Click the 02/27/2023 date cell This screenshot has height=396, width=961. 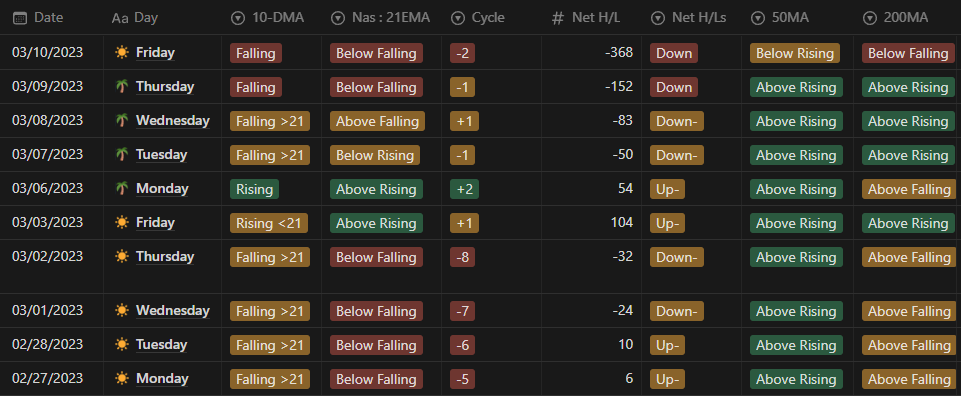(x=47, y=379)
